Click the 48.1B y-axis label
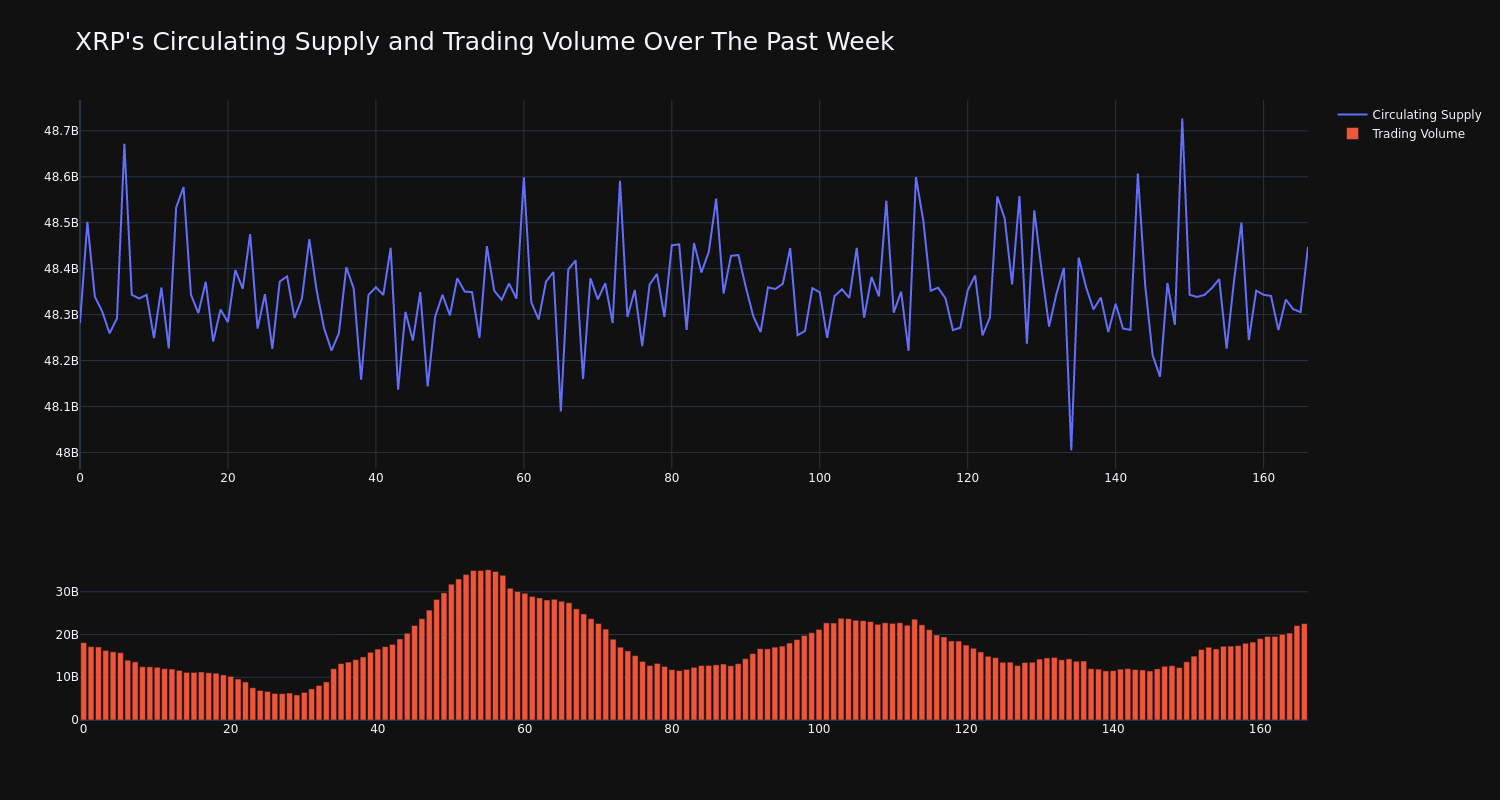This screenshot has height=800, width=1500. [60, 407]
